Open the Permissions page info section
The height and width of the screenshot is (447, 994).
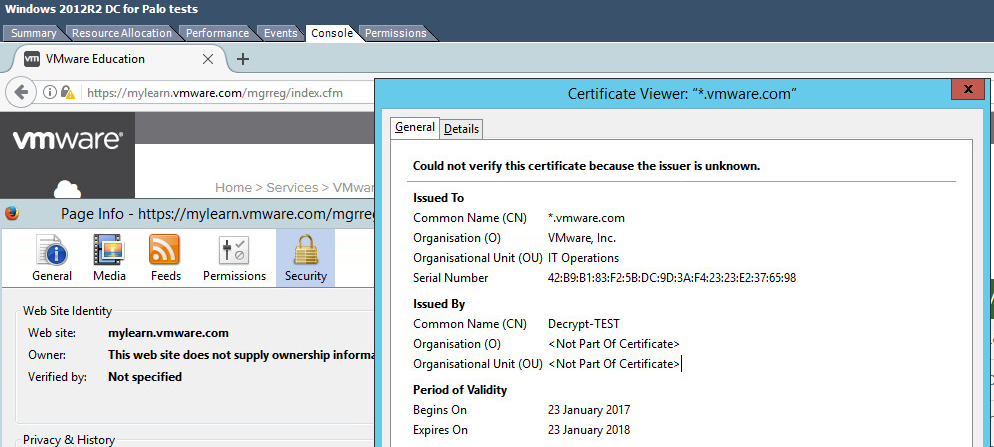234,258
